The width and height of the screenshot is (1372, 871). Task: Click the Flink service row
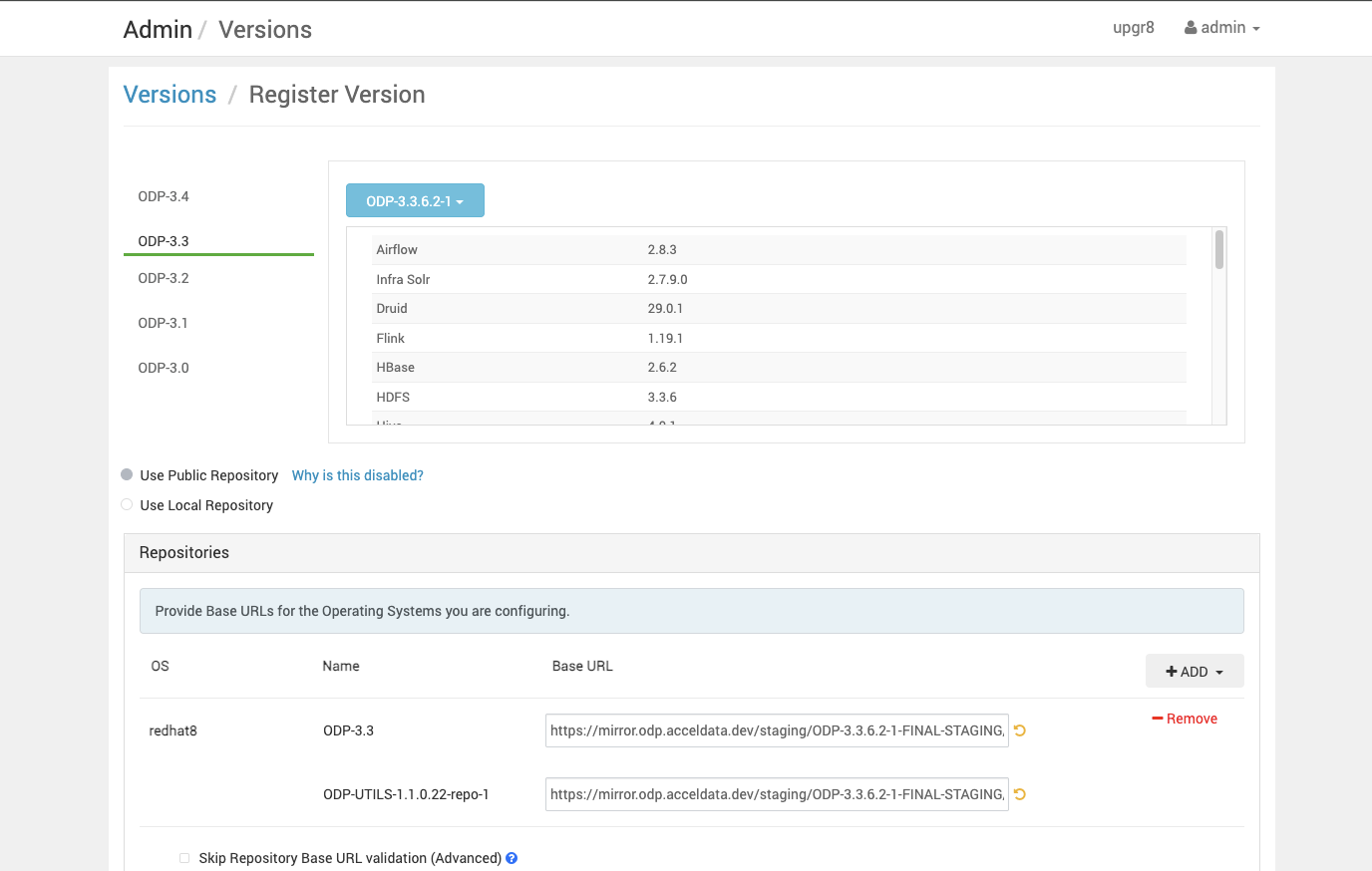point(779,338)
